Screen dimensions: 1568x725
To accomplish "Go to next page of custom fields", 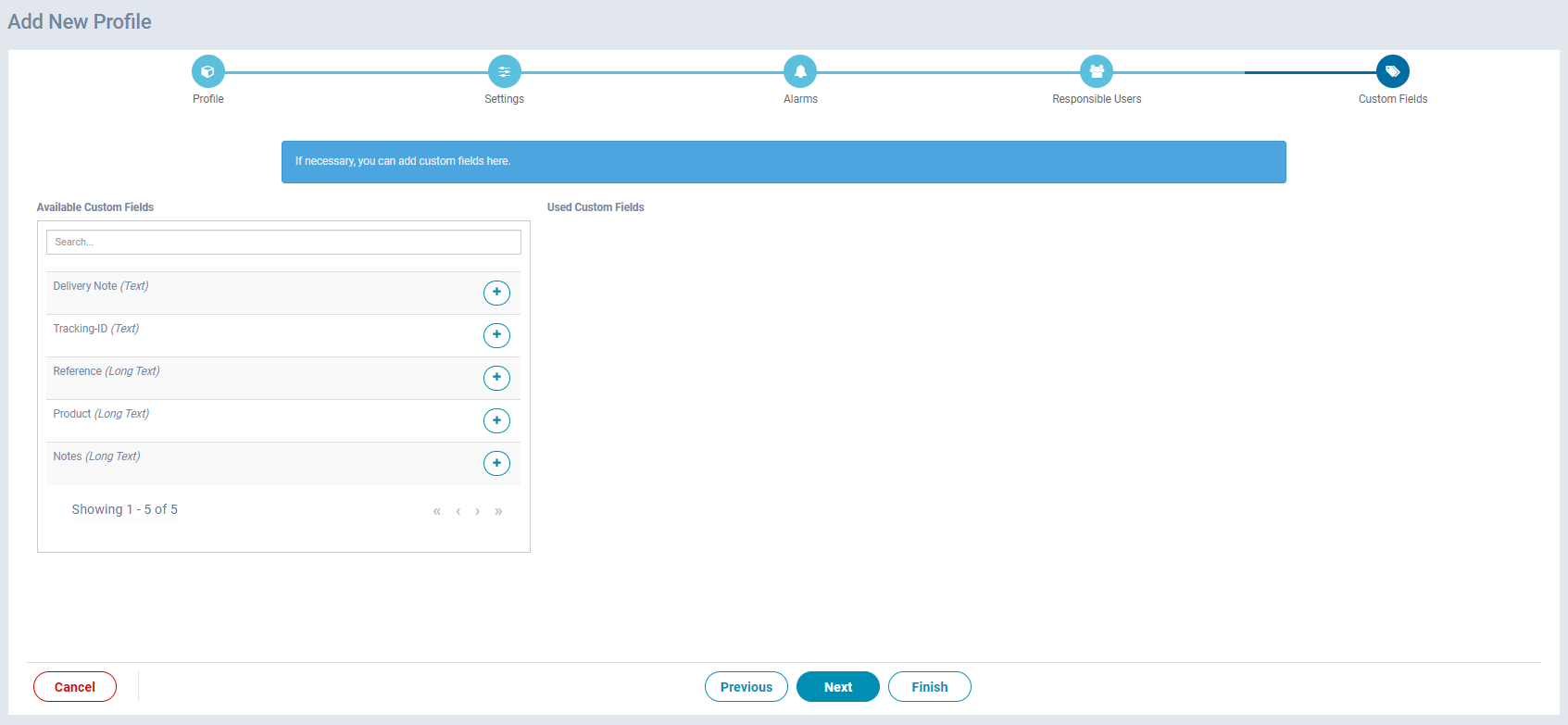I will tap(477, 511).
